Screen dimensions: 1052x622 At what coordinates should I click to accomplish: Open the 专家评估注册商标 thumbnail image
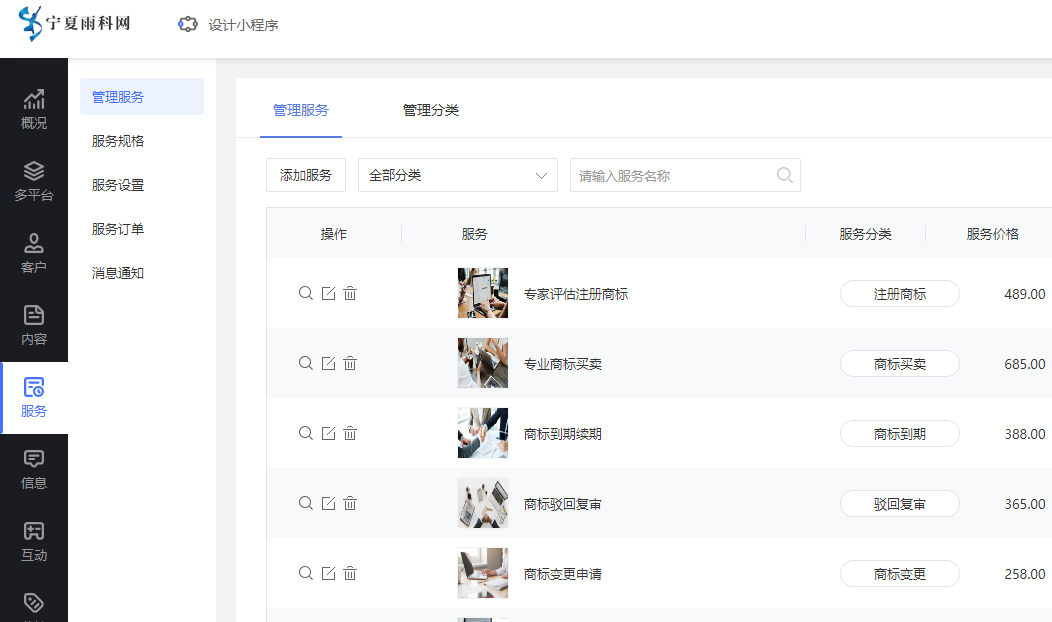(x=483, y=293)
